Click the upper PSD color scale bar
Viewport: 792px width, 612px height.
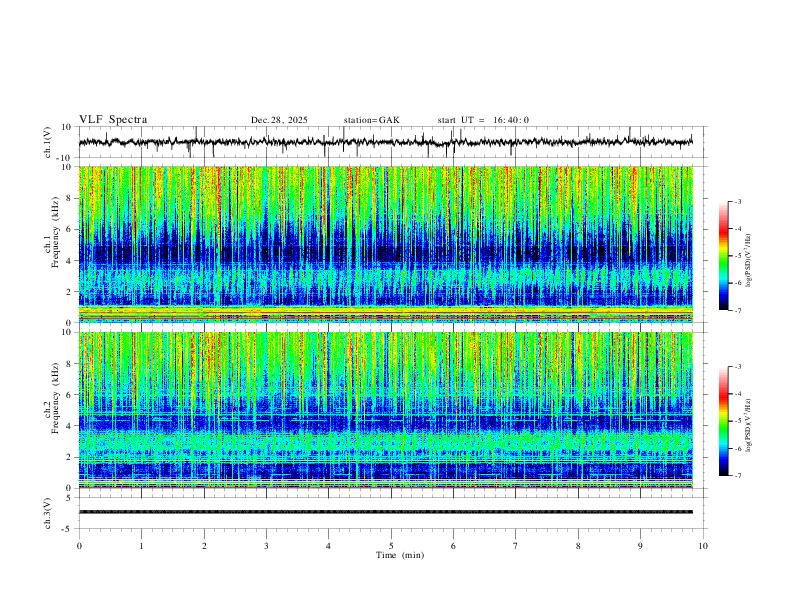[724, 256]
